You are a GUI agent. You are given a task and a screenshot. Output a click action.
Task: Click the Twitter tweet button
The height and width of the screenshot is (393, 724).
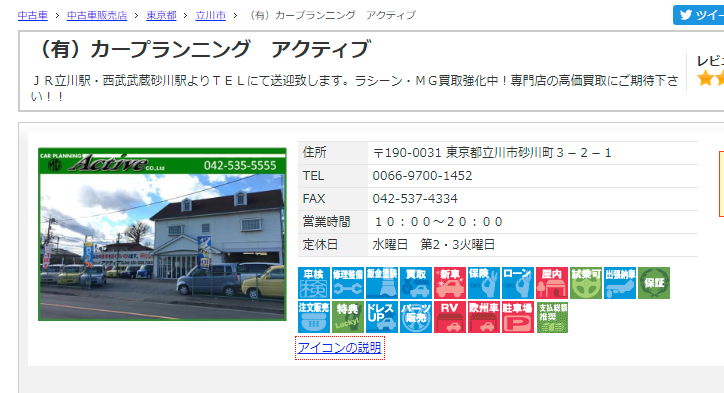(698, 15)
